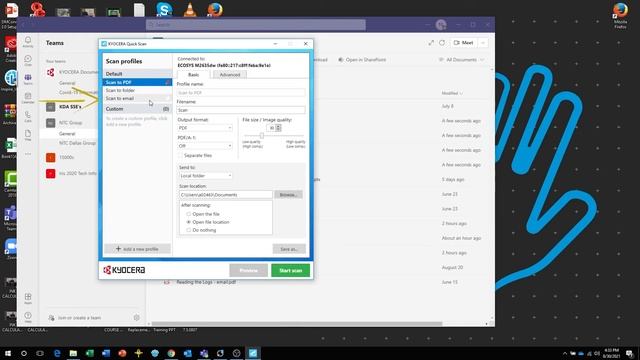Open Microsoft Edge from the taskbar
This screenshot has width=640, height=360.
[x=57, y=353]
